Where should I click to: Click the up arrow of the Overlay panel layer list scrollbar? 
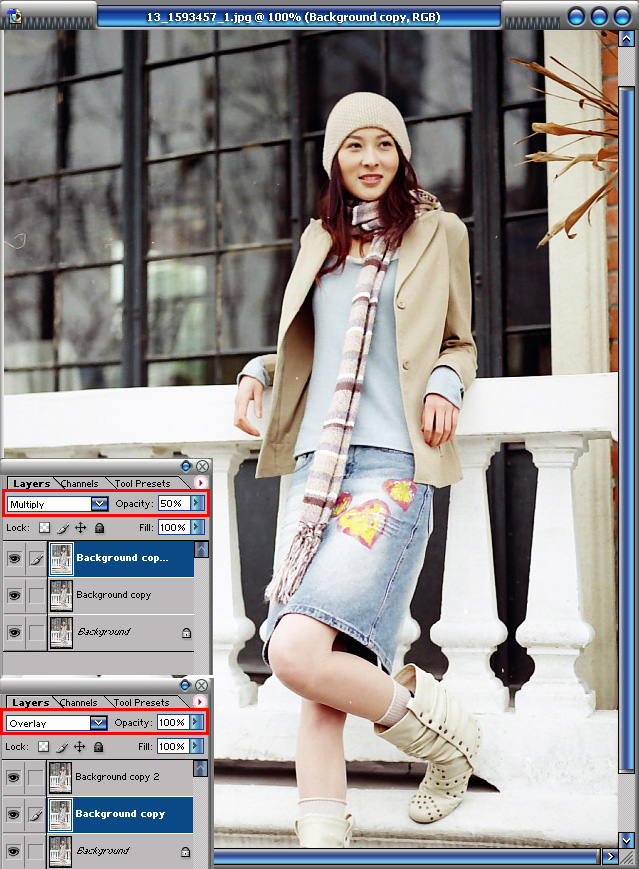[200, 768]
